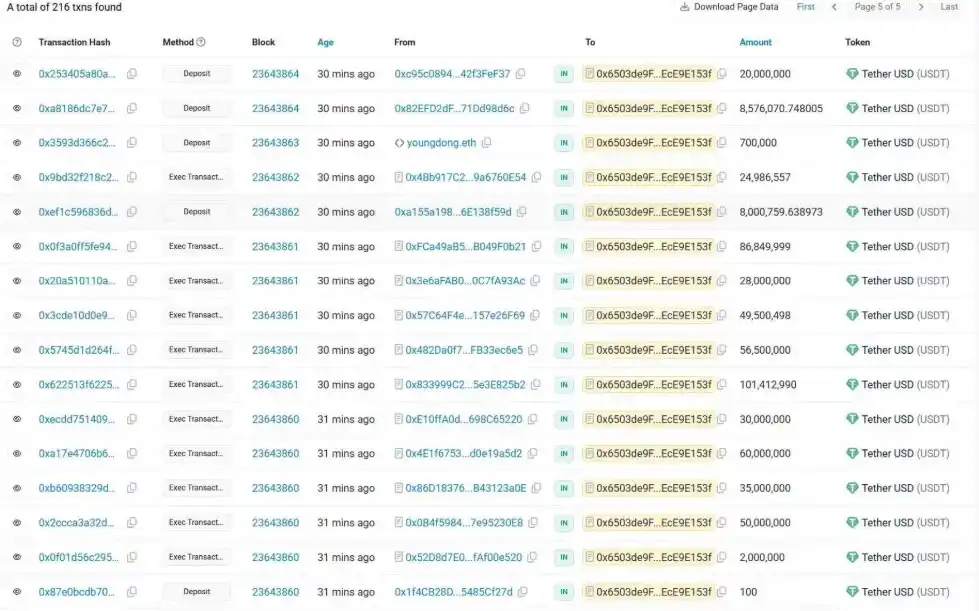Toggle Age column header format
Viewport: 979px width, 611px height.
coord(325,42)
